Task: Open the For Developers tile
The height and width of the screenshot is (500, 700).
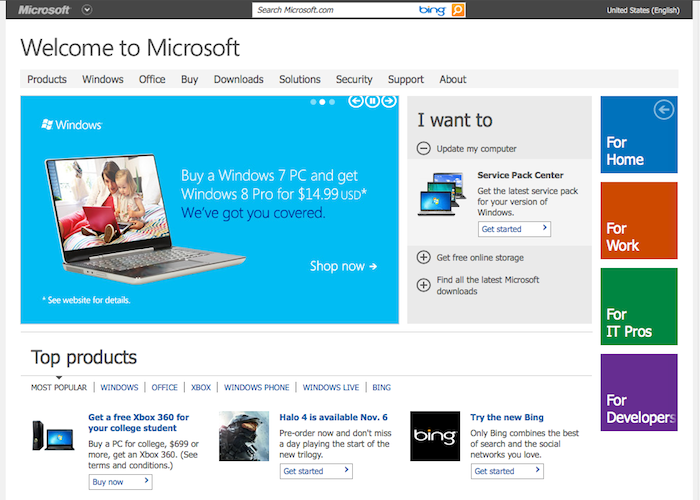Action: click(x=639, y=392)
